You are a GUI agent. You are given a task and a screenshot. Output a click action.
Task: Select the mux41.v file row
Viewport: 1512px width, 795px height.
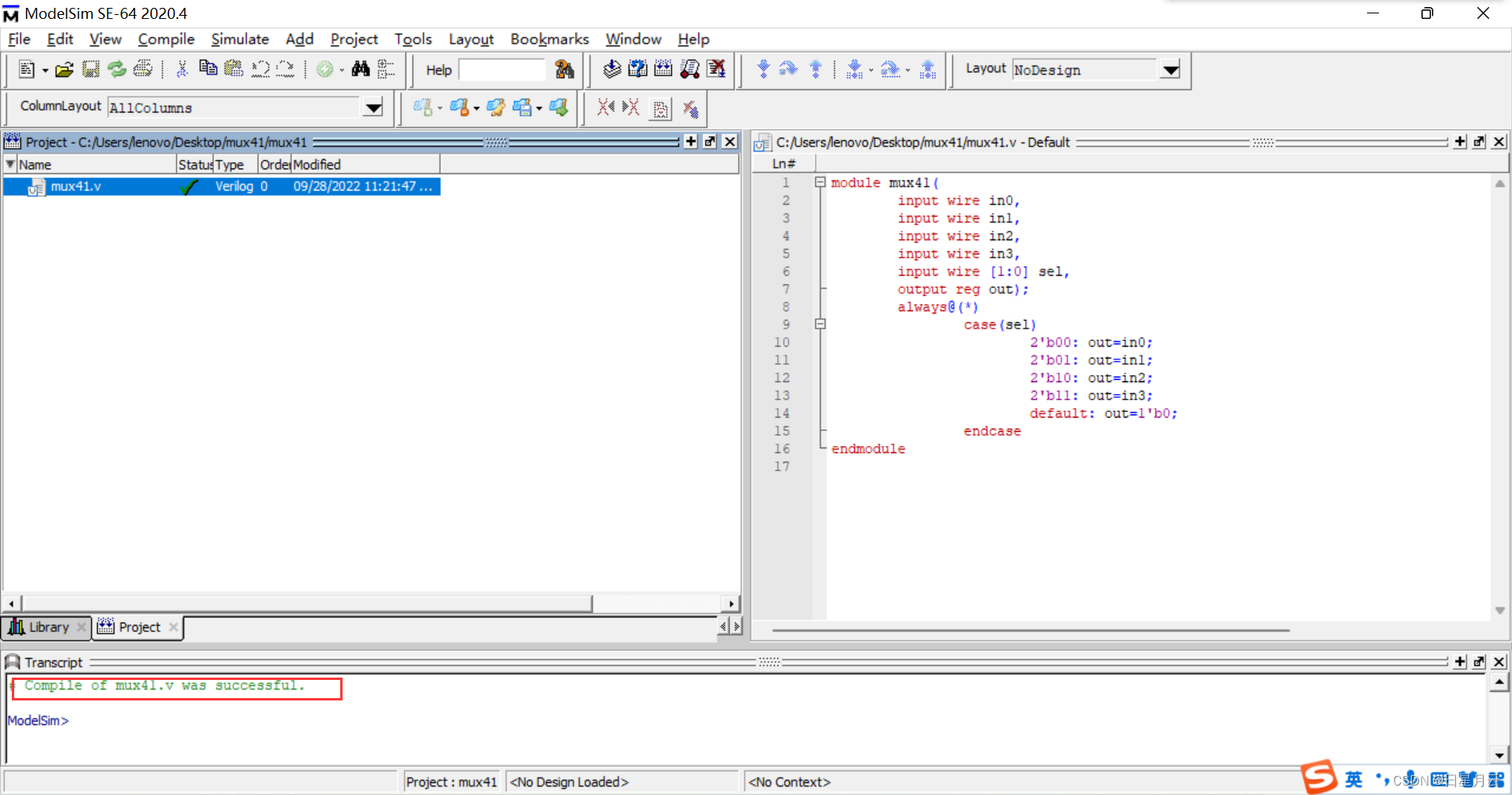coord(221,187)
